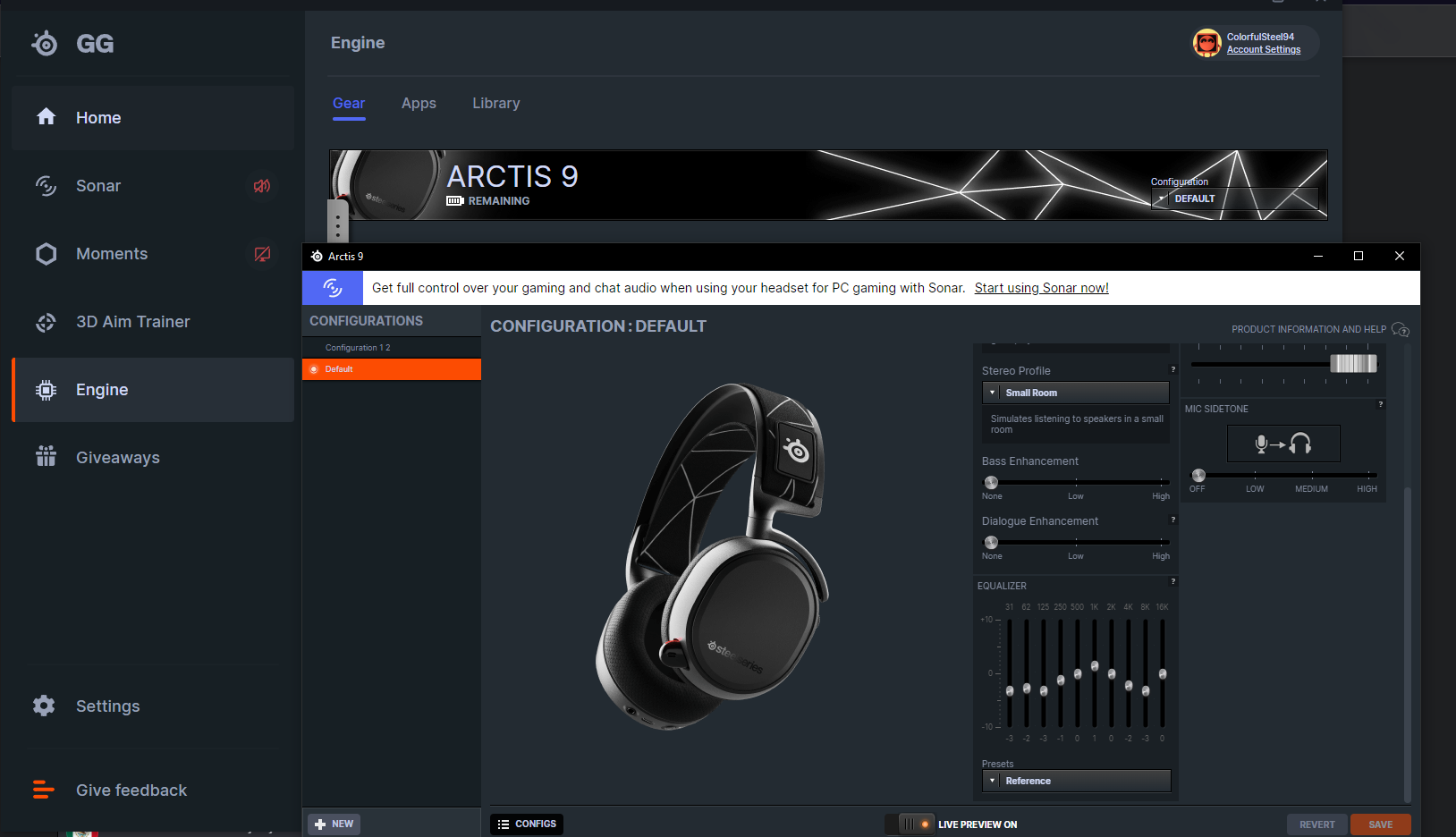This screenshot has height=837, width=1456.
Task: Set the Mic Sidetone slider handle
Action: click(1198, 476)
